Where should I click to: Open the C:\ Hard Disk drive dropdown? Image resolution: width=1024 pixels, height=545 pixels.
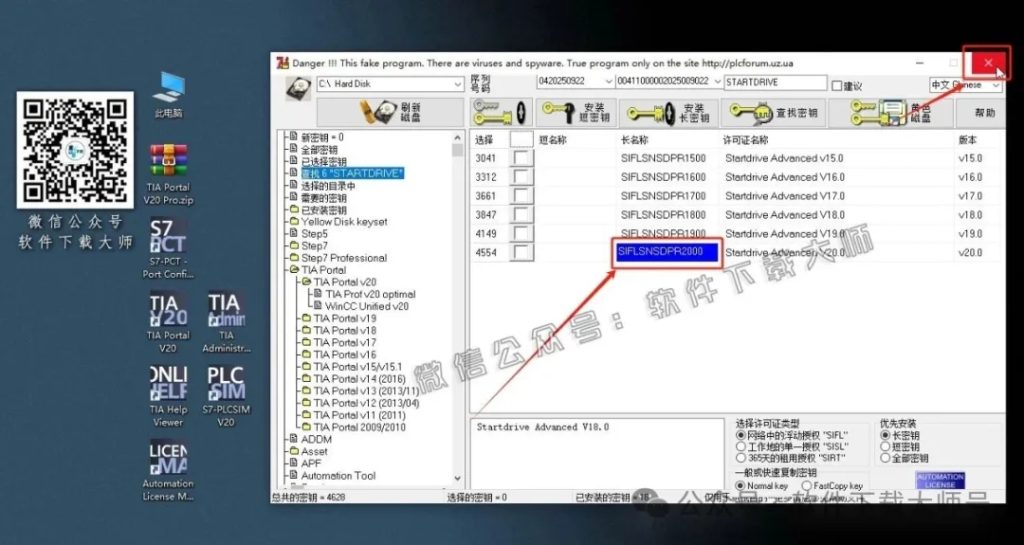(x=457, y=84)
